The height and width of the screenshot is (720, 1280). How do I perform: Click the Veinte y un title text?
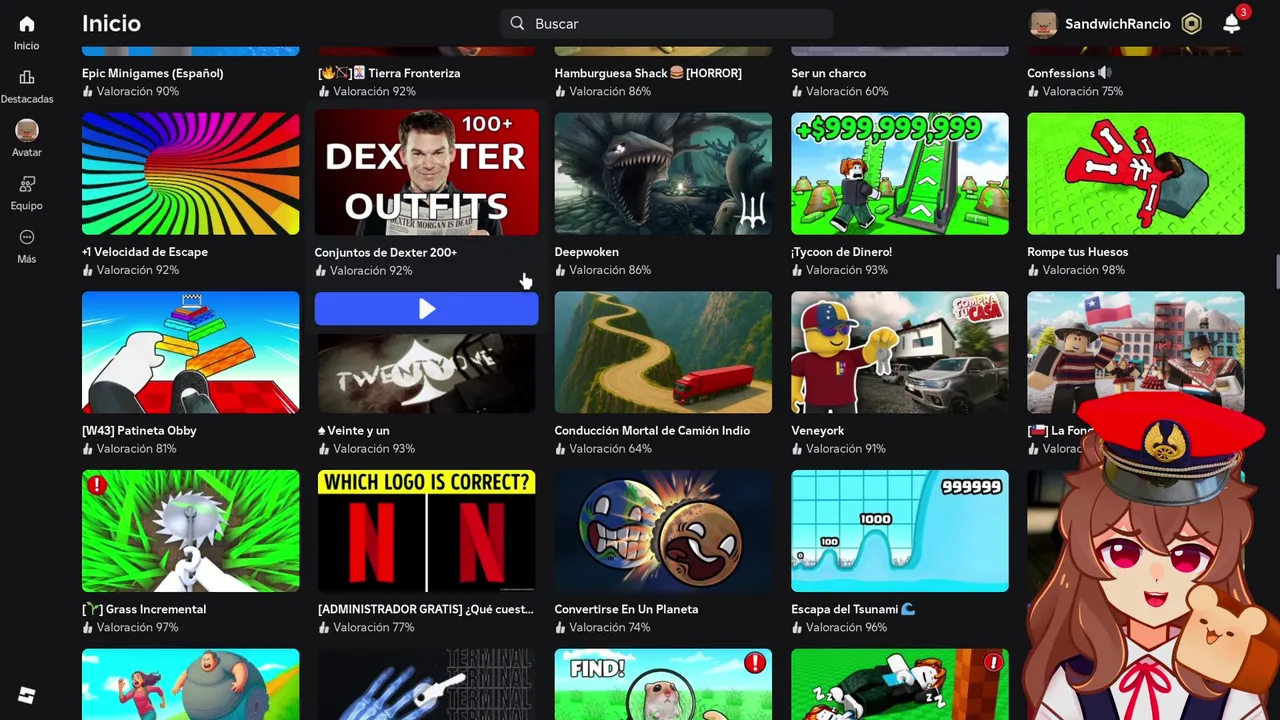click(x=354, y=431)
